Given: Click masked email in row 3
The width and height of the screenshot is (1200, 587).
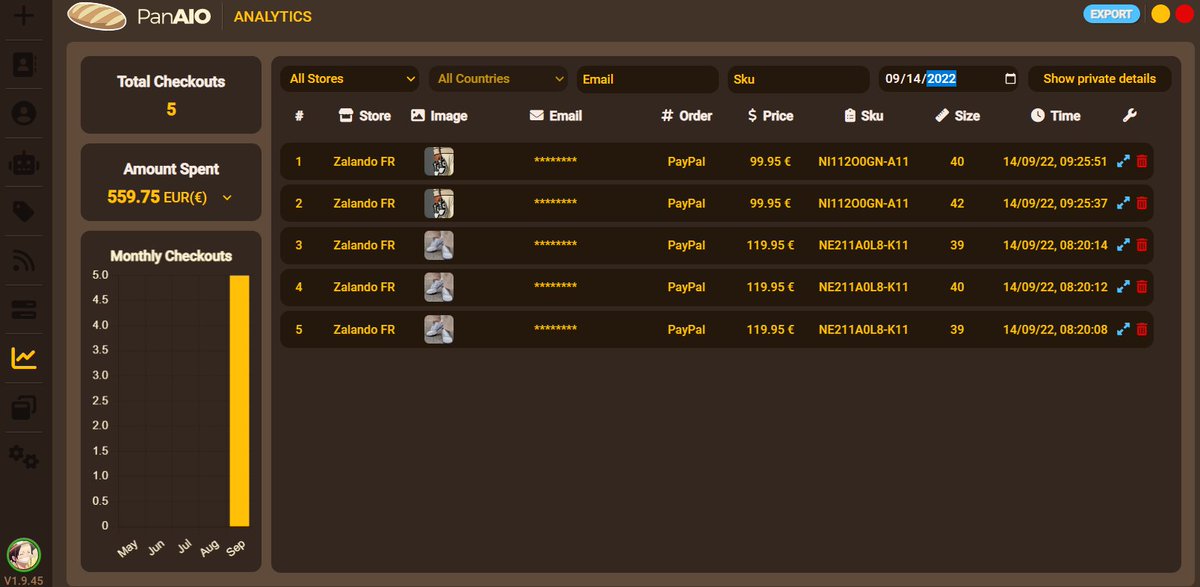Looking at the screenshot, I should [x=555, y=246].
